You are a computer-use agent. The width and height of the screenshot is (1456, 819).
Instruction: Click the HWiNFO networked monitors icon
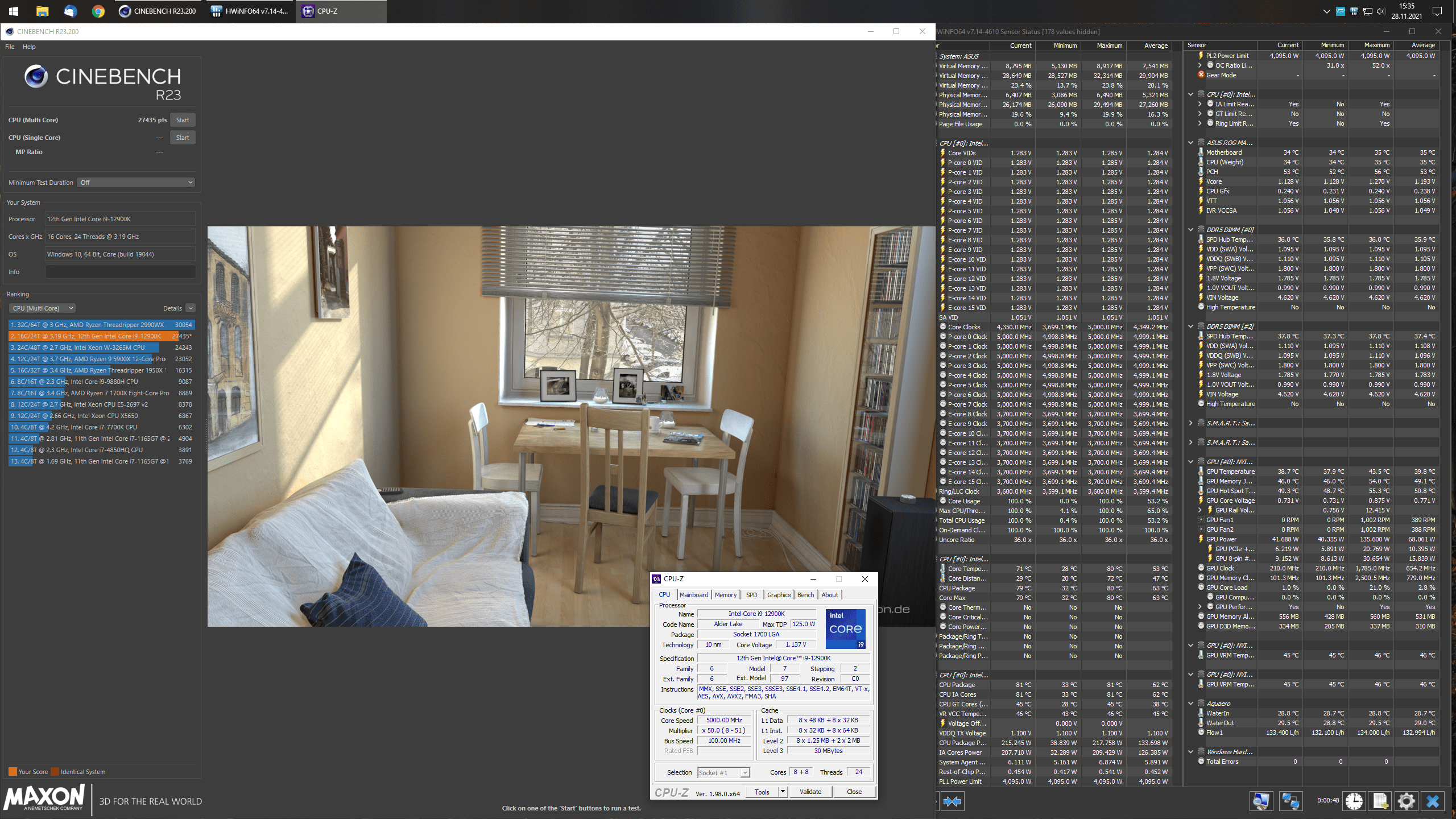[x=1290, y=801]
